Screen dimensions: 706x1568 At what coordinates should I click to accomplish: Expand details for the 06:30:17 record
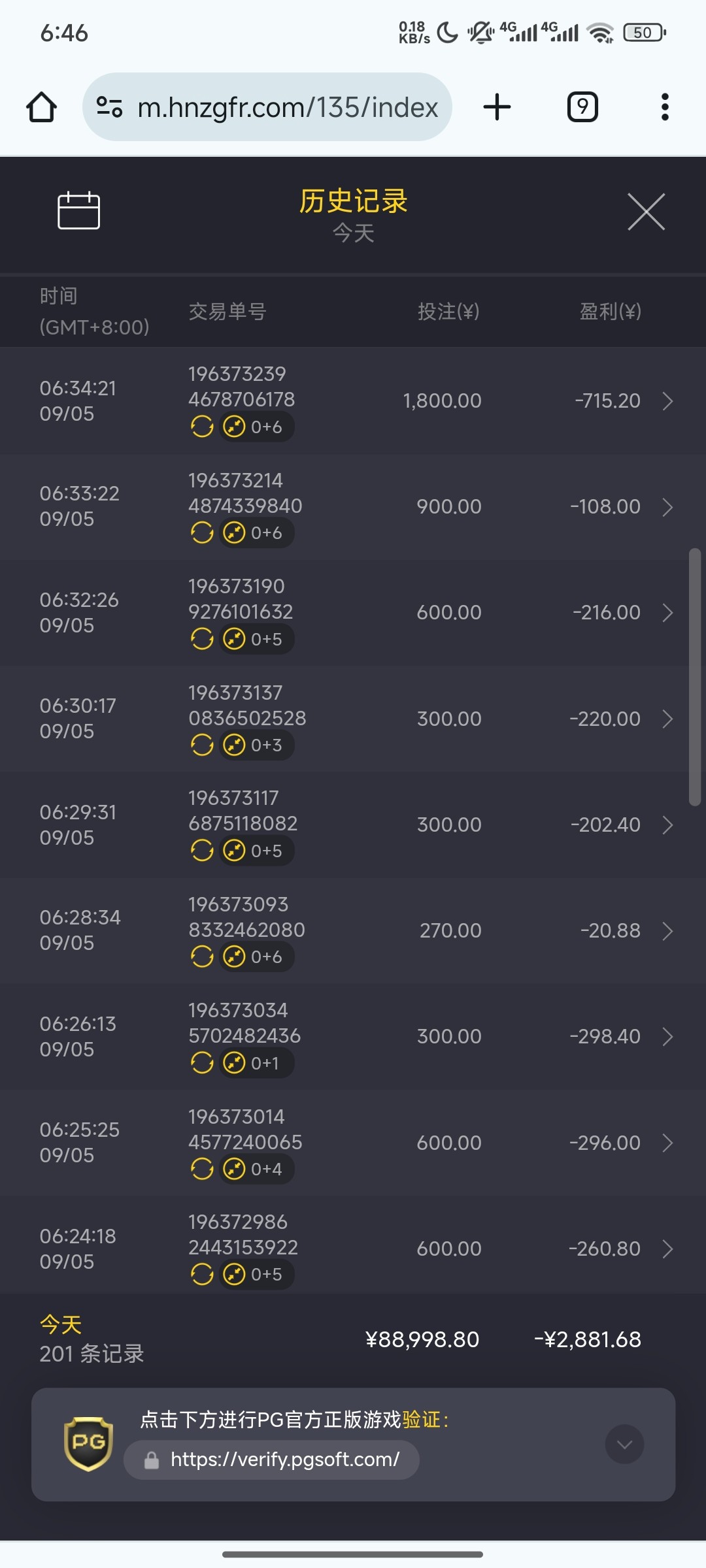point(667,719)
